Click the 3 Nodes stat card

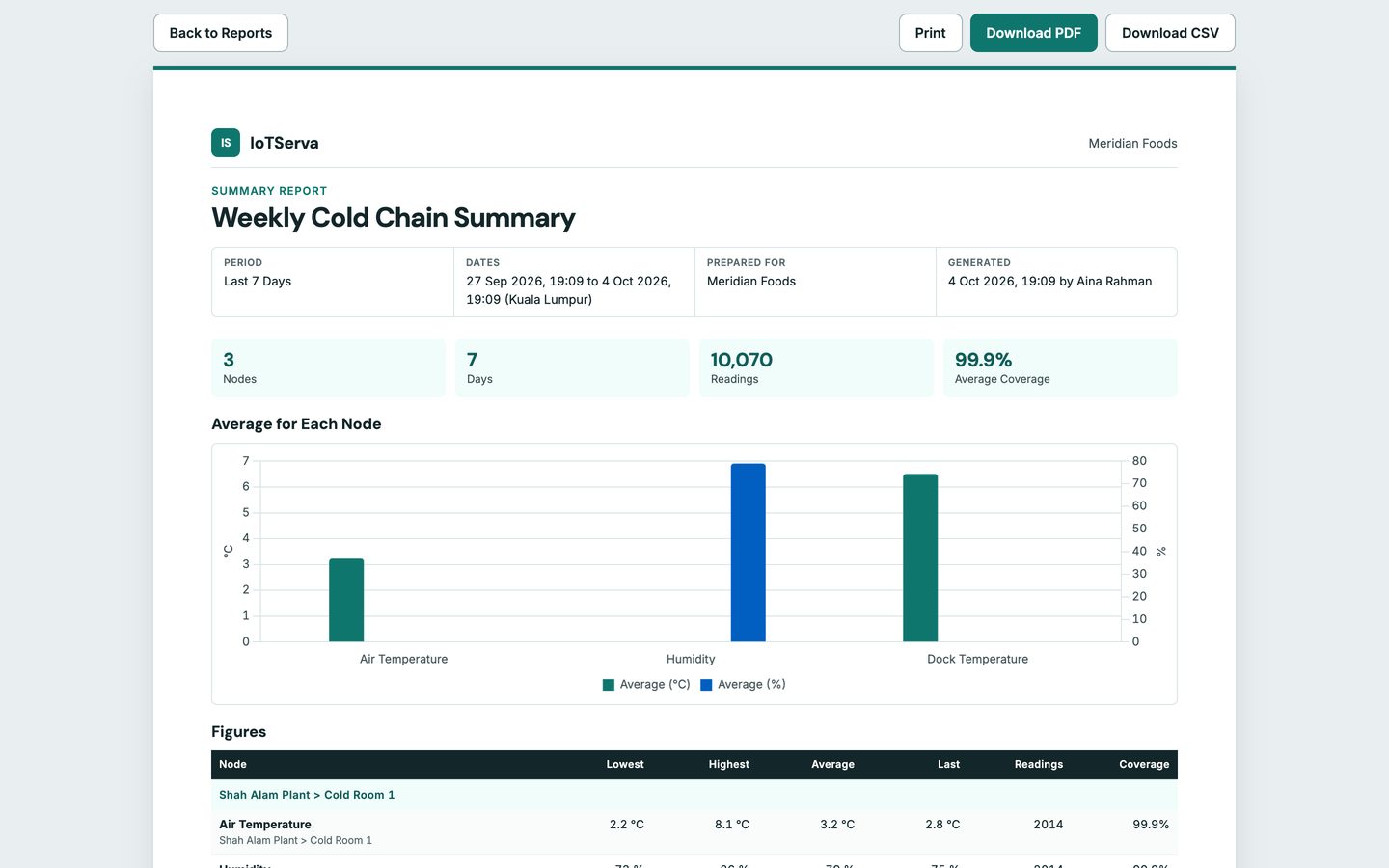[328, 367]
